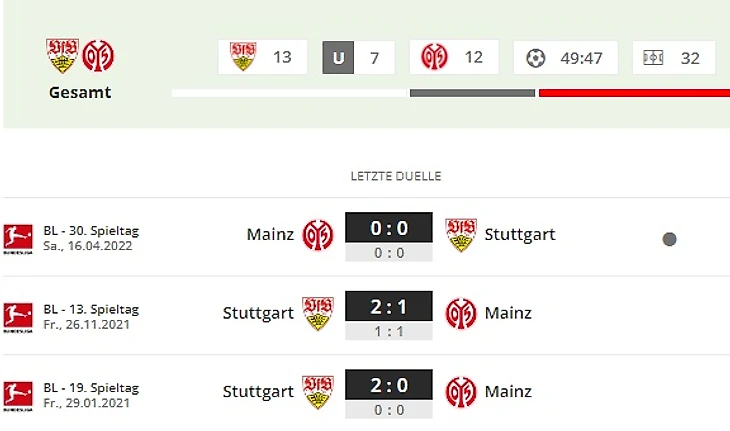Click the Bundesliga logo for the 26.11.2021 match

(x=18, y=315)
